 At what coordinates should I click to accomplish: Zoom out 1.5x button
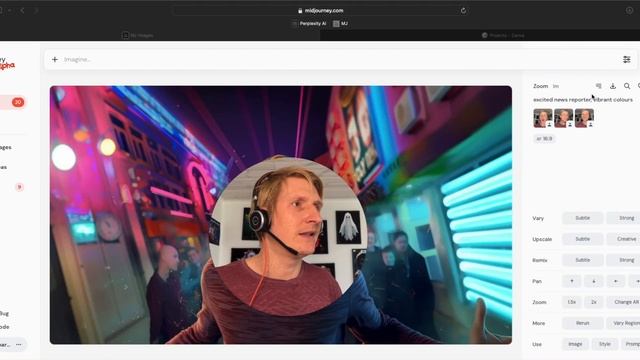571,302
